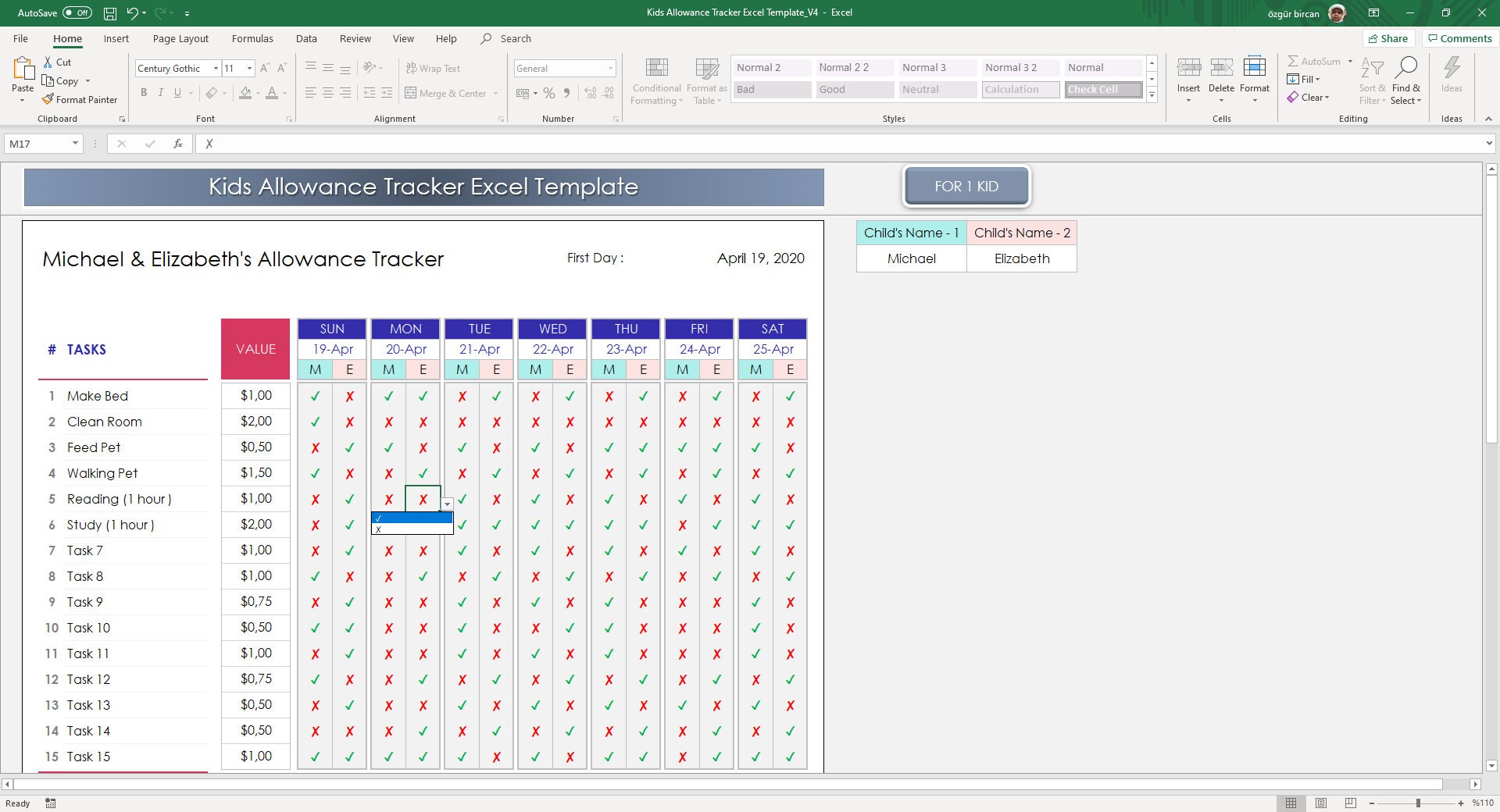The width and height of the screenshot is (1500, 812).
Task: Click inside the Name Box field
Action: click(37, 144)
